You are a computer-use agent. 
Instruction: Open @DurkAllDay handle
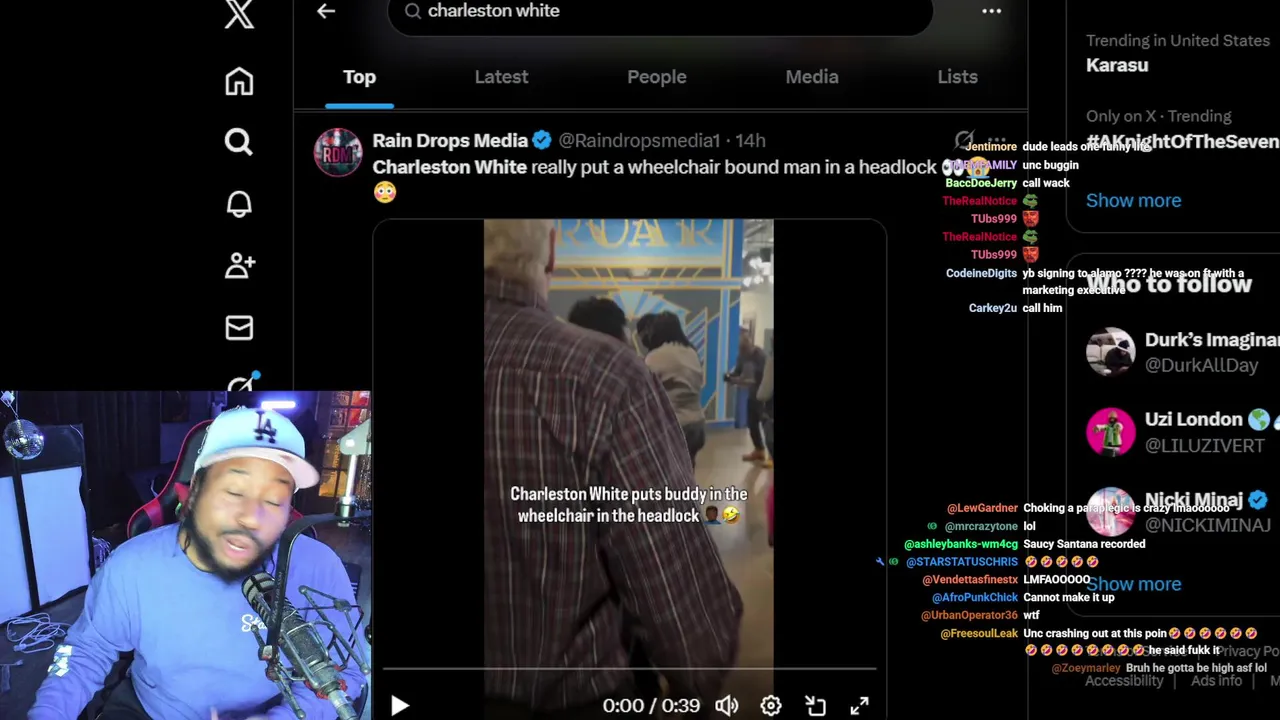tap(1201, 366)
